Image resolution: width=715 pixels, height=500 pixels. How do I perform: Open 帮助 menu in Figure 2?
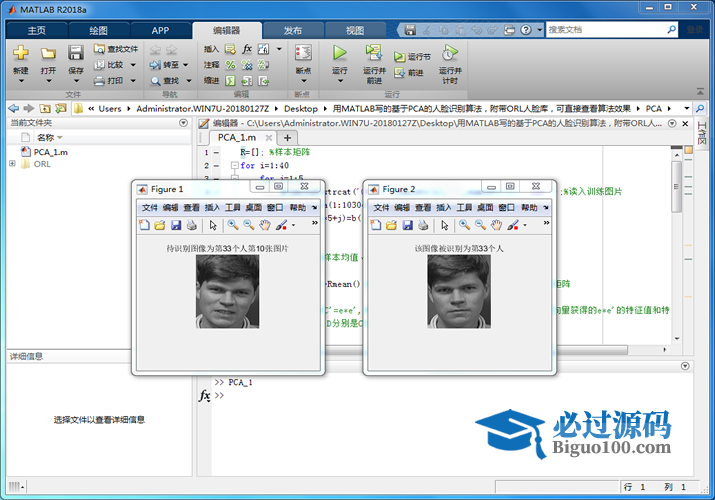(529, 208)
